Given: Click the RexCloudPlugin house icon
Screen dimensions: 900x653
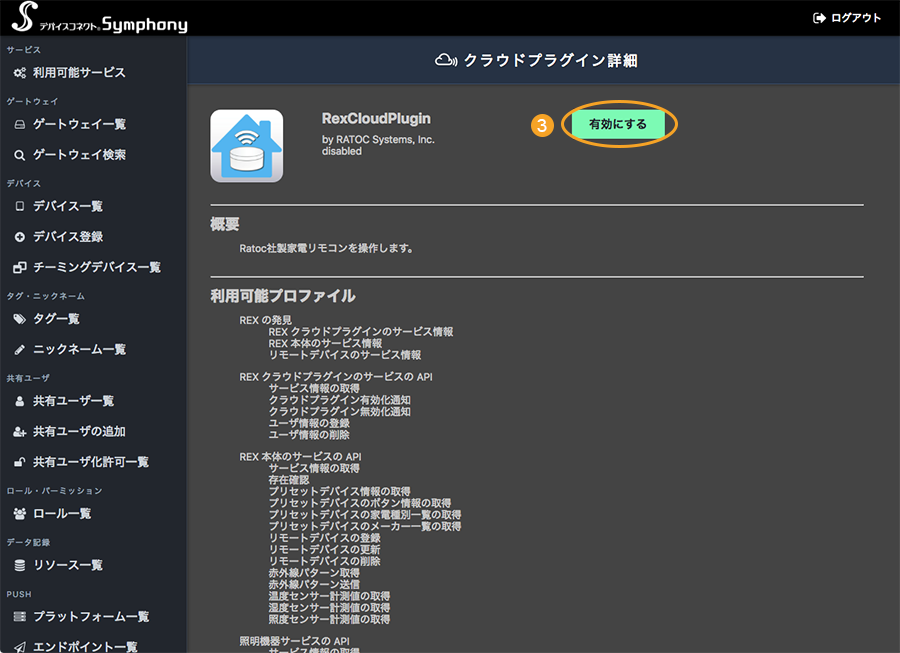Looking at the screenshot, I should point(247,146).
